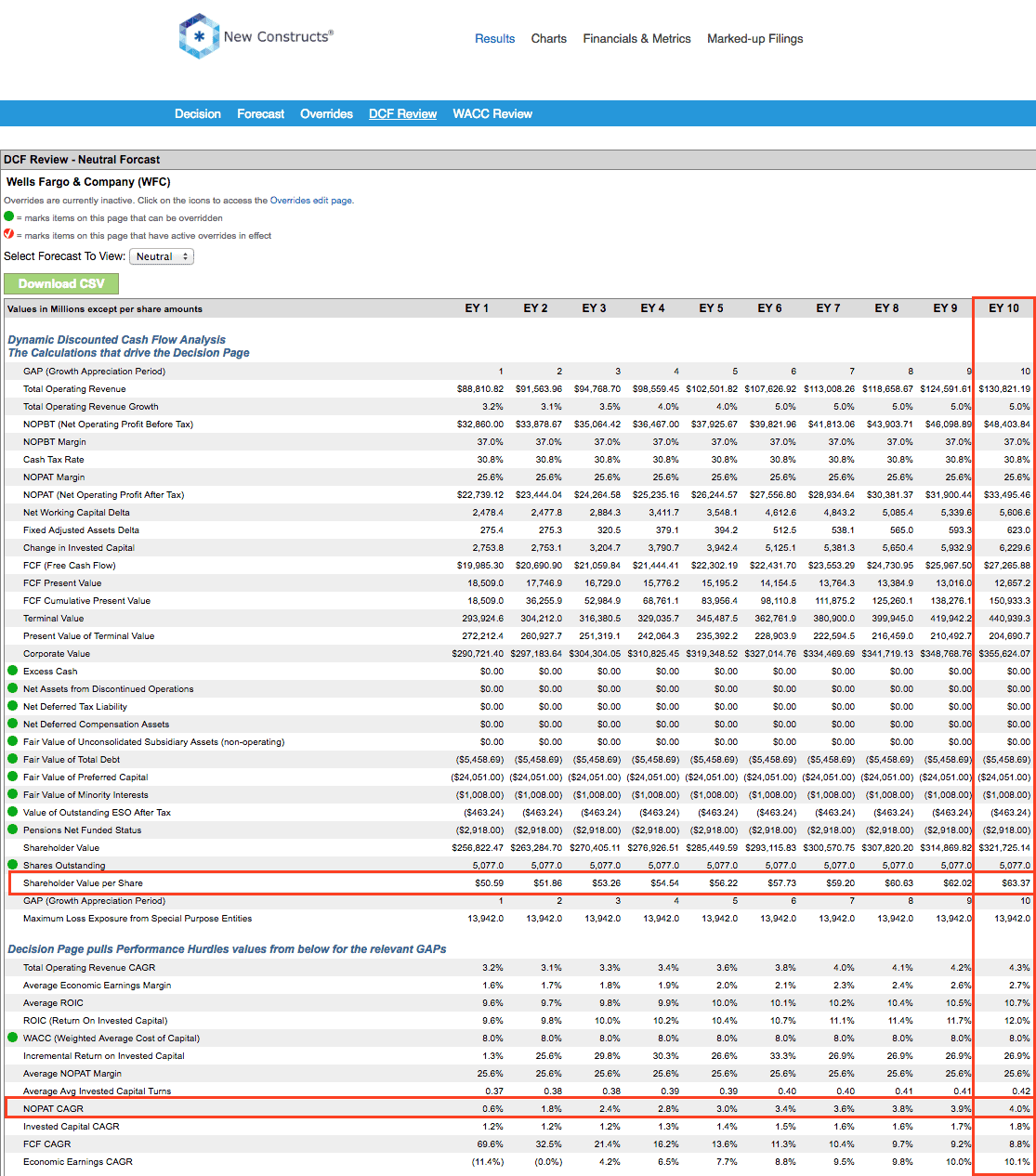This screenshot has height=1176, width=1036.
Task: Click override icon for Unconsolidated Subsidiary Assets
Action: coord(13,741)
